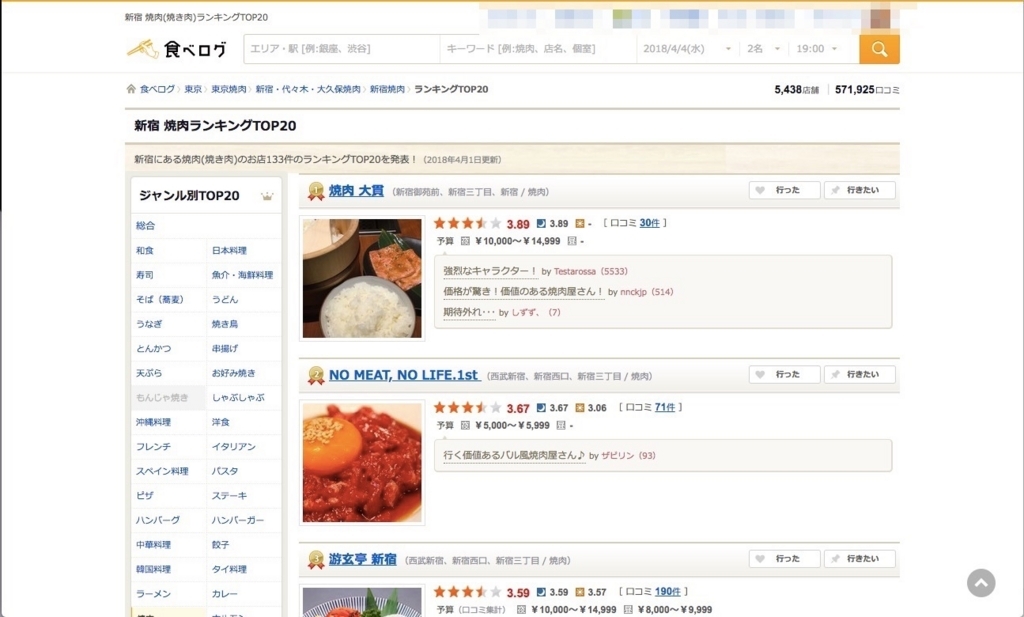The width and height of the screenshot is (1024, 617).
Task: Mark NO MEAT, NO LIFE.1st as 行きたい
Action: 859,374
